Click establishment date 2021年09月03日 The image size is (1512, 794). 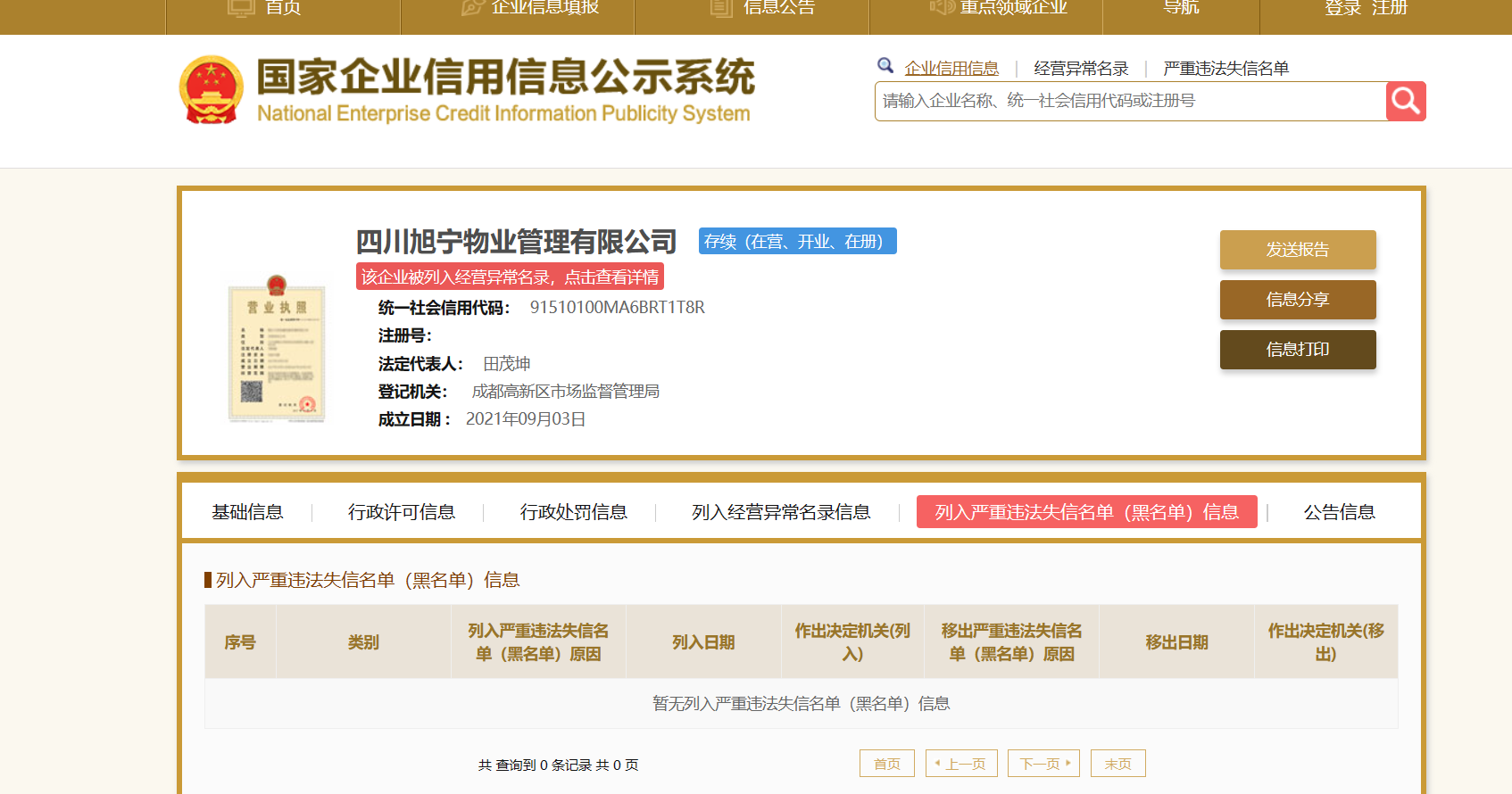click(x=526, y=418)
